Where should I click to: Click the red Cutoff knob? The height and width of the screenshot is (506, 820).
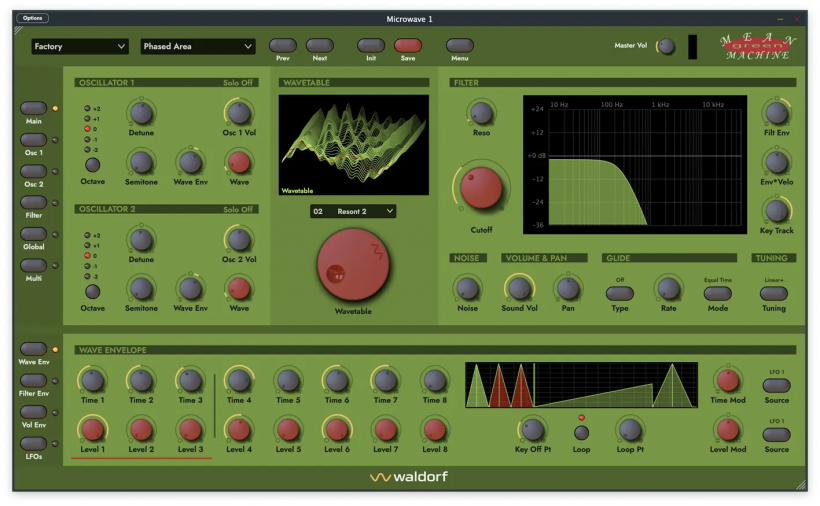click(481, 188)
